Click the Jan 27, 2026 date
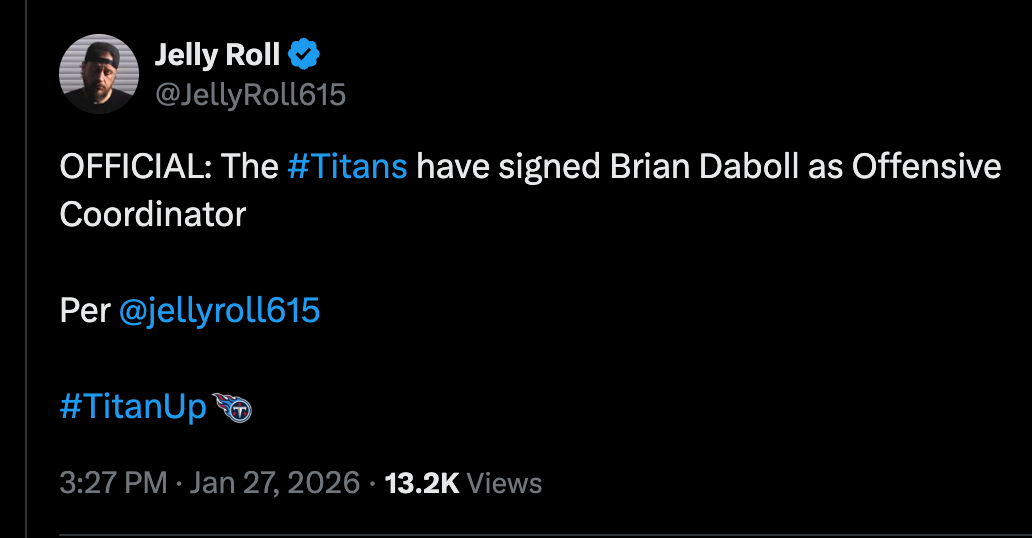Image resolution: width=1032 pixels, height=538 pixels. [274, 483]
